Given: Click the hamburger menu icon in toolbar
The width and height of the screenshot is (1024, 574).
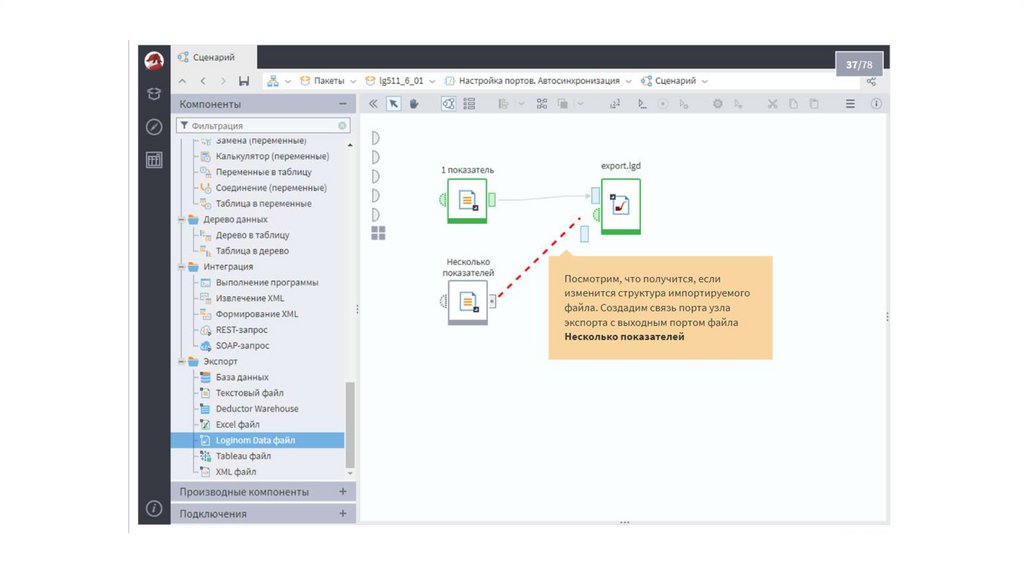Looking at the screenshot, I should tap(851, 103).
